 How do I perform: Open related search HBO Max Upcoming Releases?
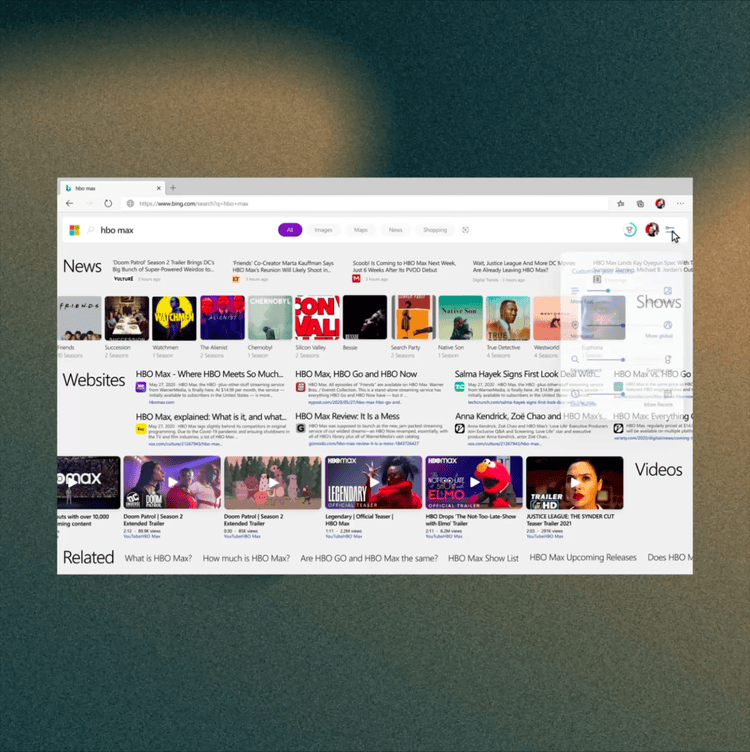tap(583, 558)
